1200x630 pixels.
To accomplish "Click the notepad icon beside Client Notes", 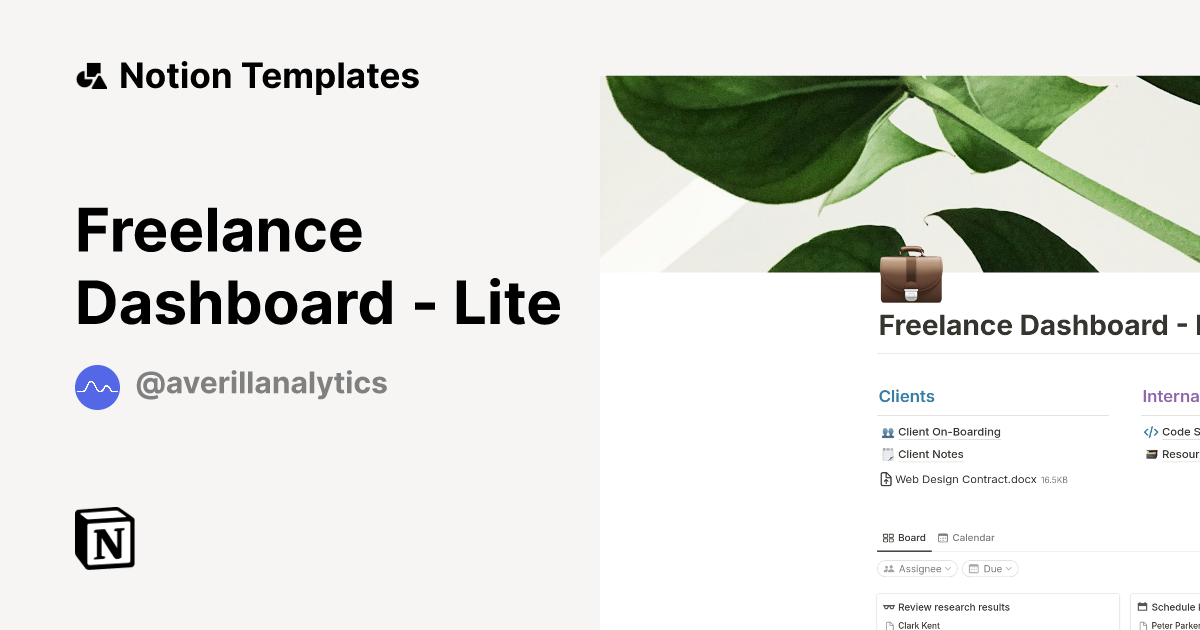I will [887, 453].
